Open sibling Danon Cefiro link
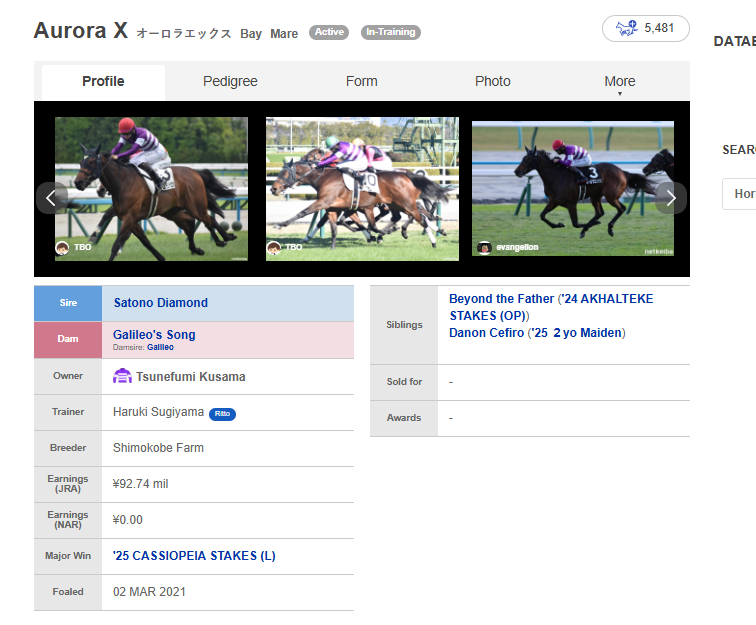The height and width of the screenshot is (625, 756). pyautogui.click(x=486, y=333)
